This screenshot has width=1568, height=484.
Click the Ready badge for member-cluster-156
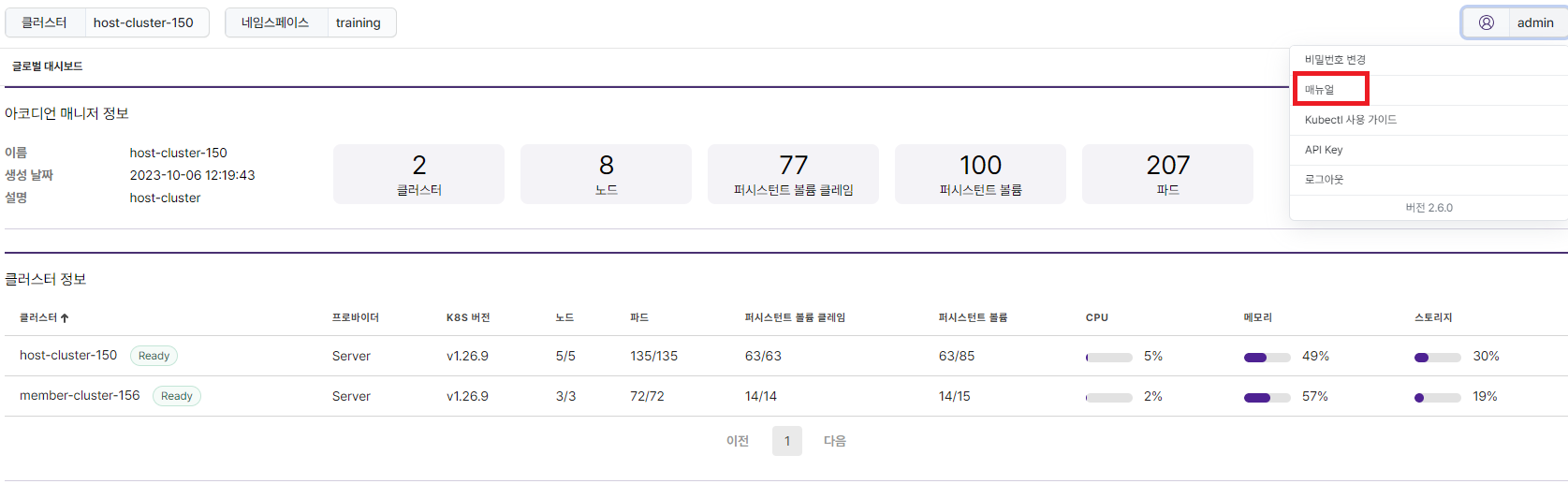[176, 396]
